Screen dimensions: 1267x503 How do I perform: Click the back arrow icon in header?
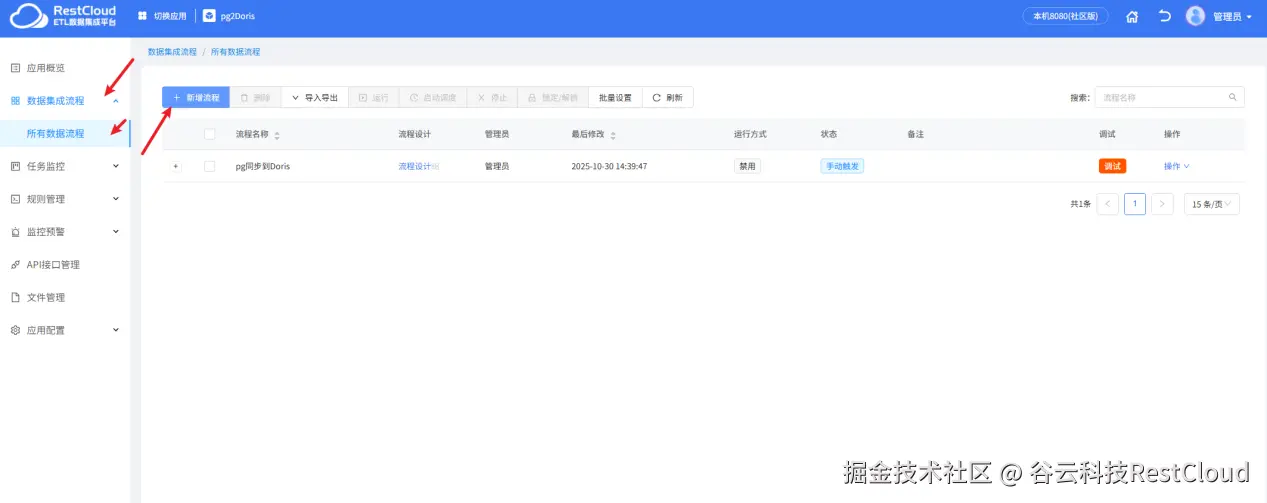[1164, 16]
